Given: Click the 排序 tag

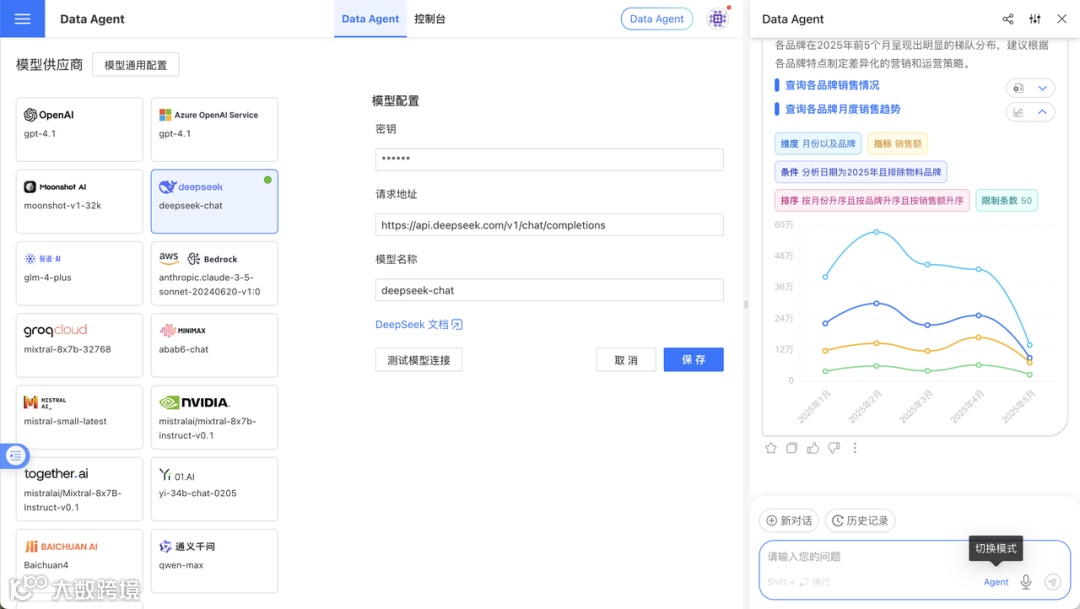Looking at the screenshot, I should 871,200.
